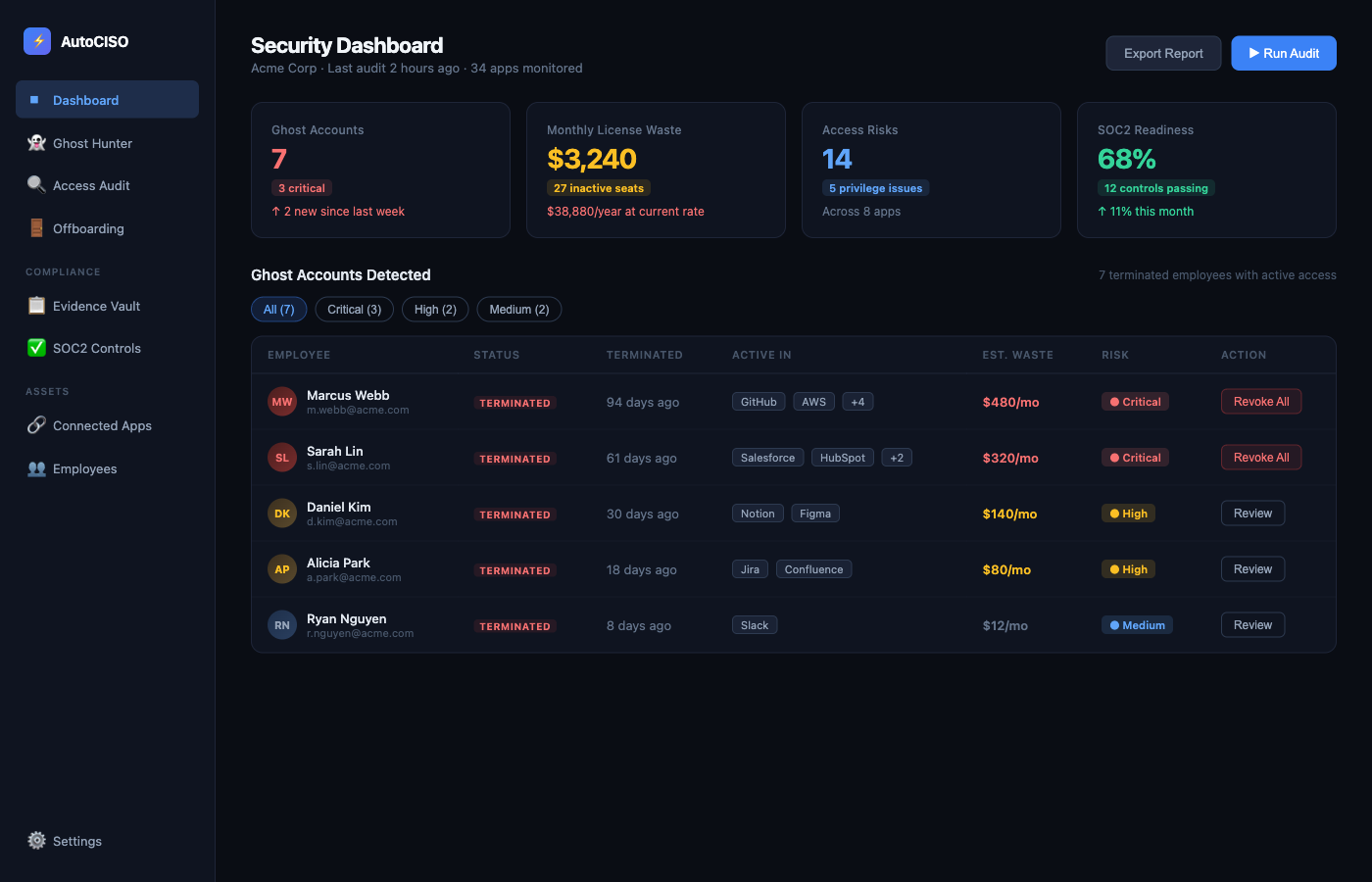Review Alicia Park's ghost account
The image size is (1372, 882).
1252,569
